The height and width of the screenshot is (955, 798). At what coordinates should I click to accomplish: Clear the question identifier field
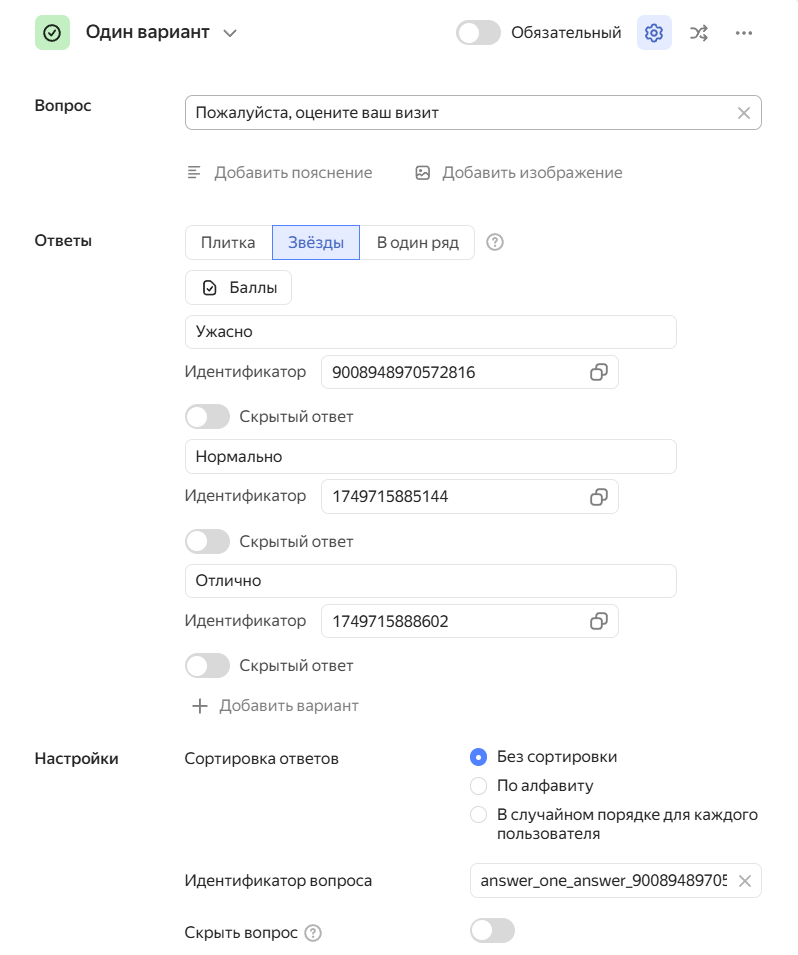coord(744,881)
